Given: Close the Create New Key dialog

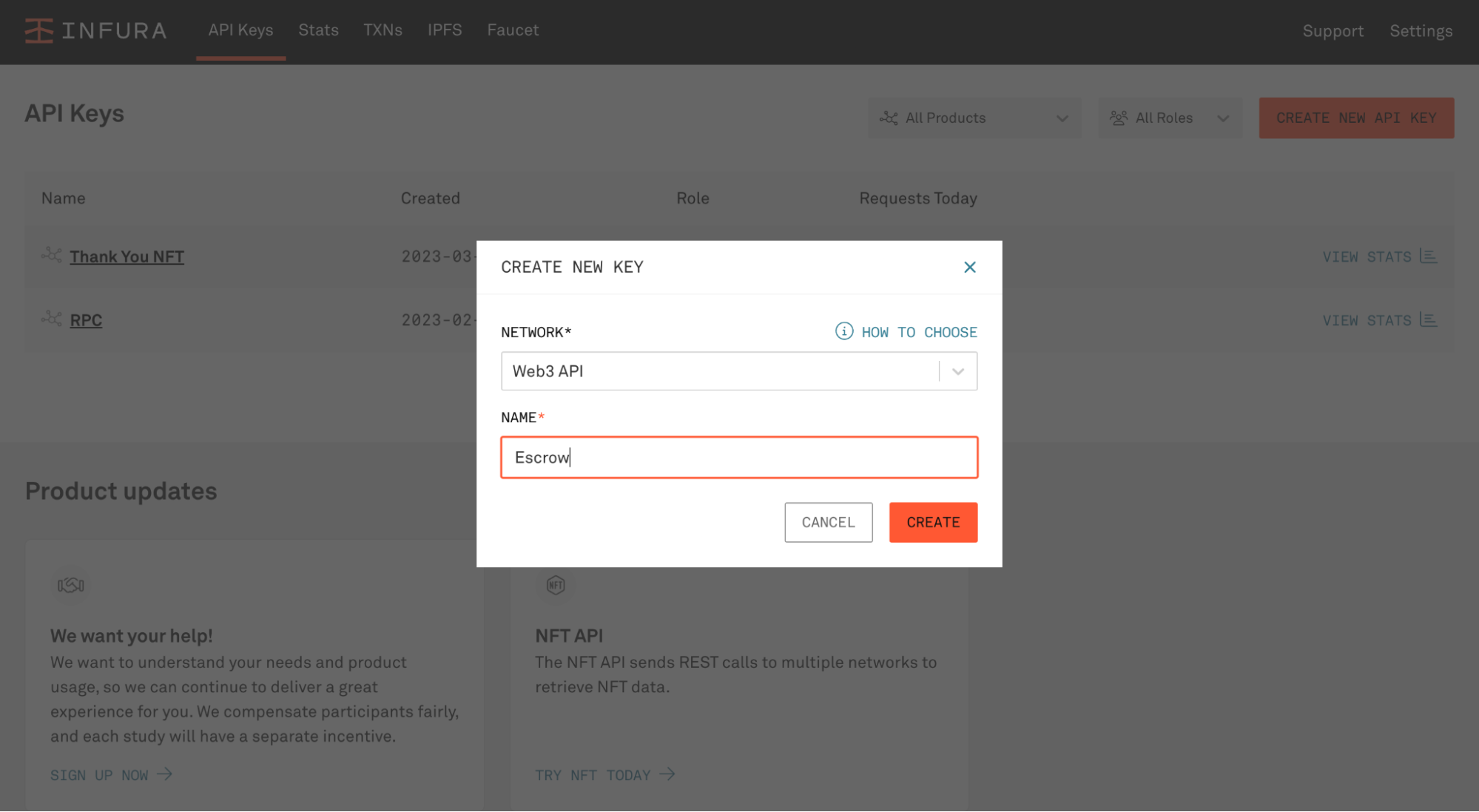Looking at the screenshot, I should click(969, 267).
